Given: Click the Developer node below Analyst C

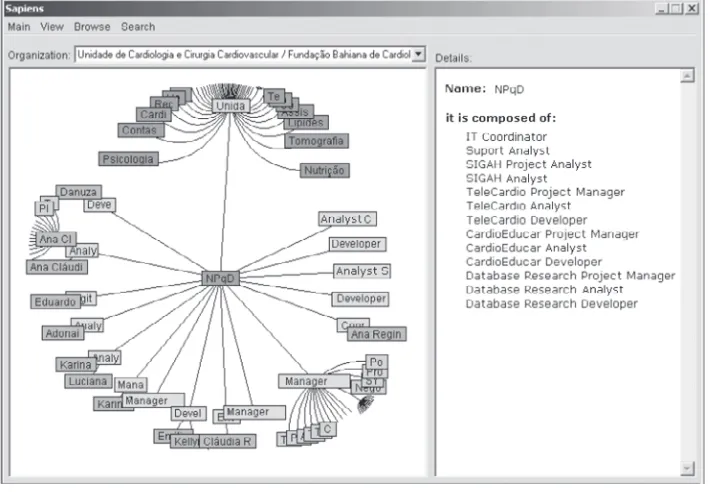Looking at the screenshot, I should (x=357, y=244).
